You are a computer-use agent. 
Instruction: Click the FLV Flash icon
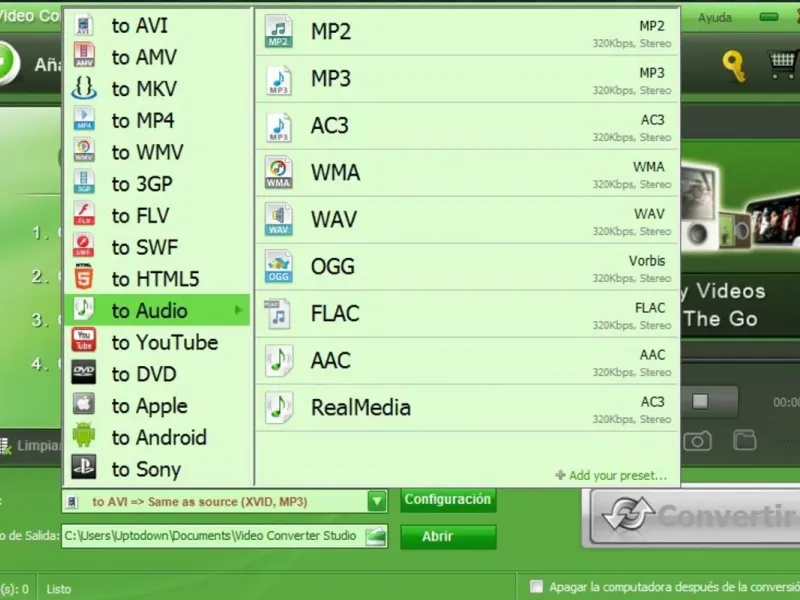point(84,214)
